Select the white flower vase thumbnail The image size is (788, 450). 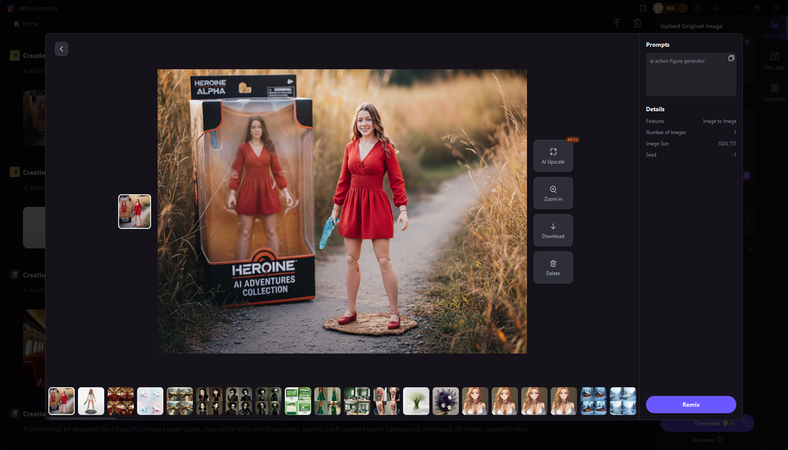tap(416, 401)
